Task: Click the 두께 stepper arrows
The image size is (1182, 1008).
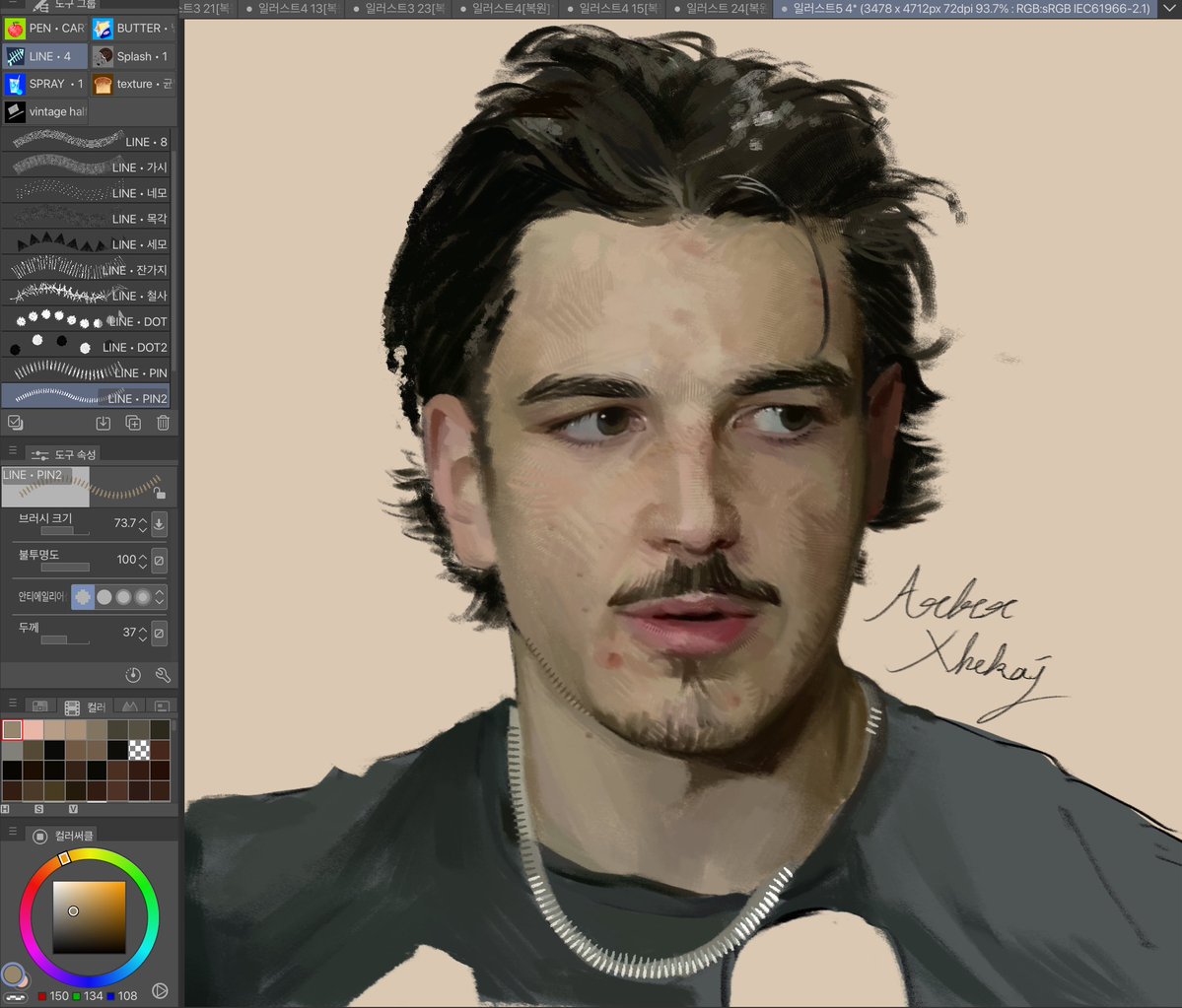Action: click(x=143, y=633)
